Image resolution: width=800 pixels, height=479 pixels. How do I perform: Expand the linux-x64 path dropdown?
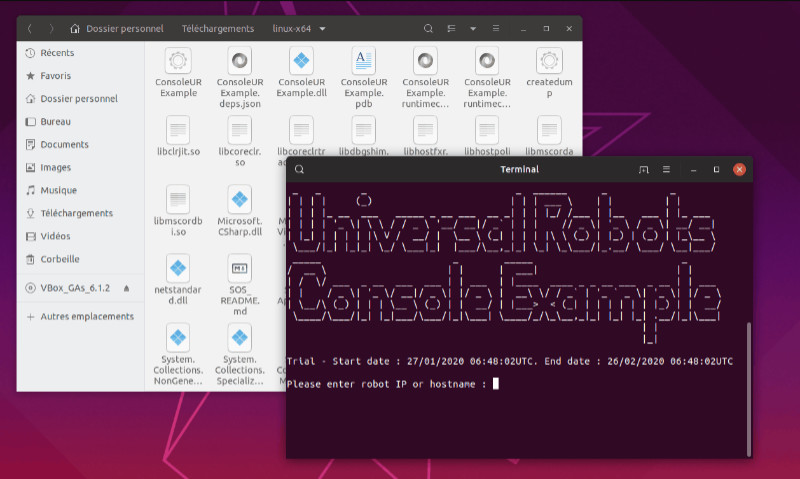(x=322, y=29)
